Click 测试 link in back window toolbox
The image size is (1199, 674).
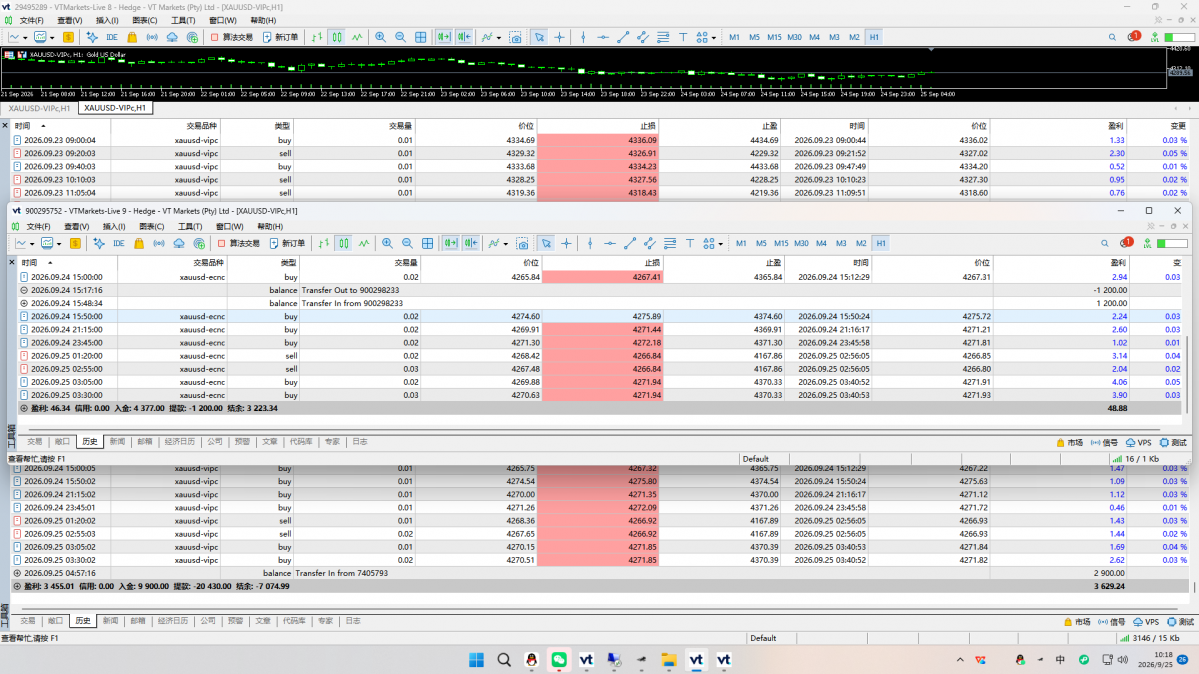1181,622
